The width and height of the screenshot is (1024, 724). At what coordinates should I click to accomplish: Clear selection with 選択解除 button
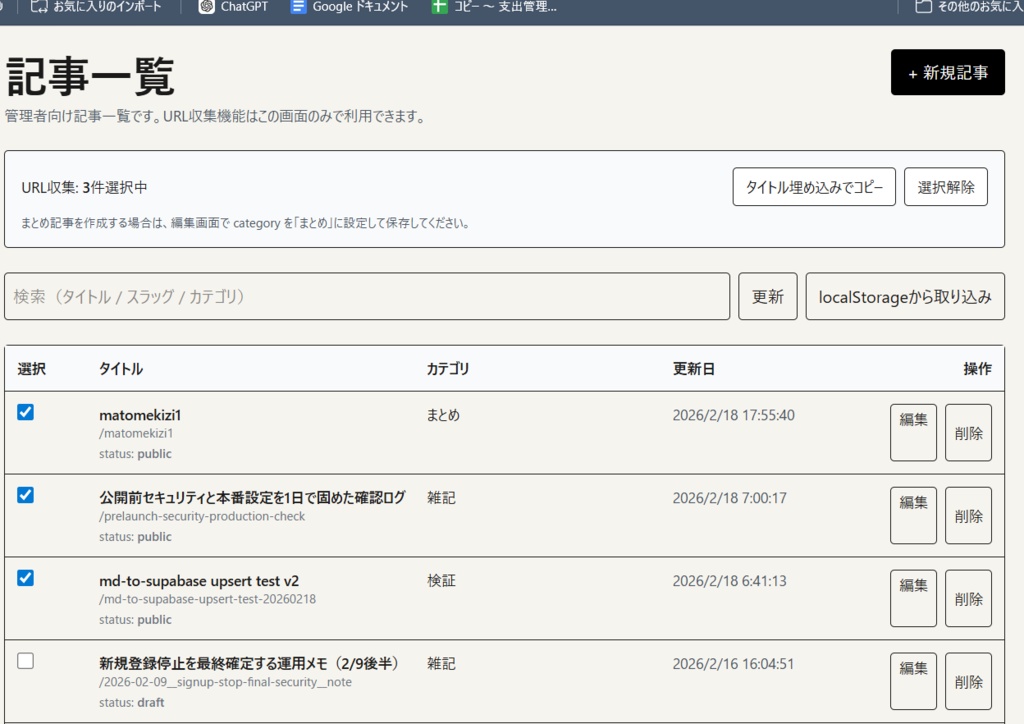click(x=945, y=186)
